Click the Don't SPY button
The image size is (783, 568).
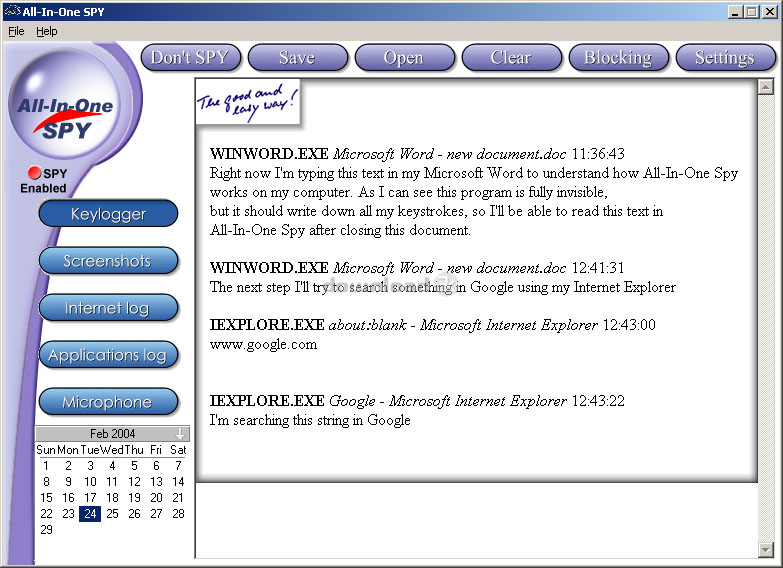coord(190,57)
